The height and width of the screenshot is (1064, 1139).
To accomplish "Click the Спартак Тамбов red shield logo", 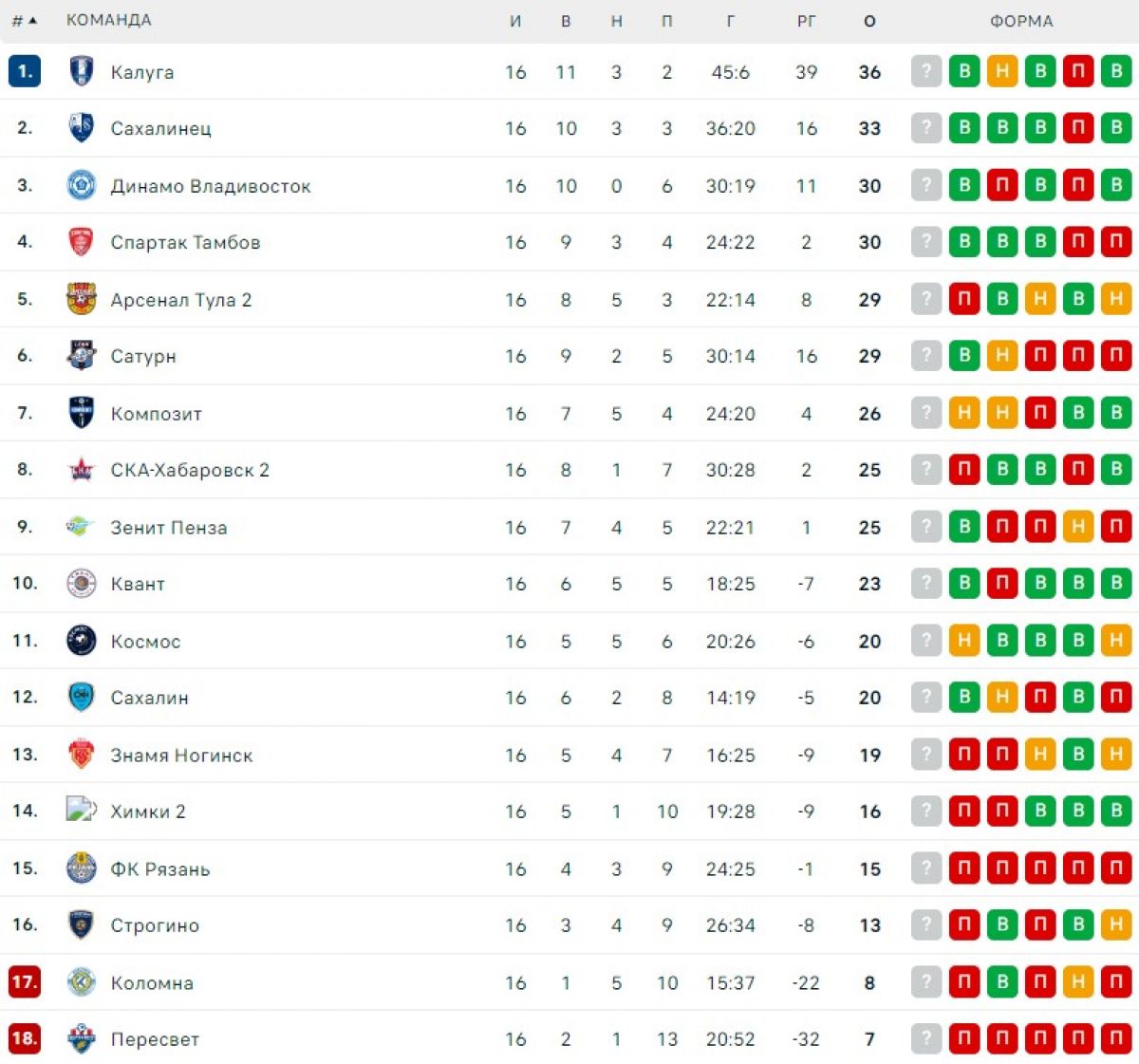I will pyautogui.click(x=82, y=242).
